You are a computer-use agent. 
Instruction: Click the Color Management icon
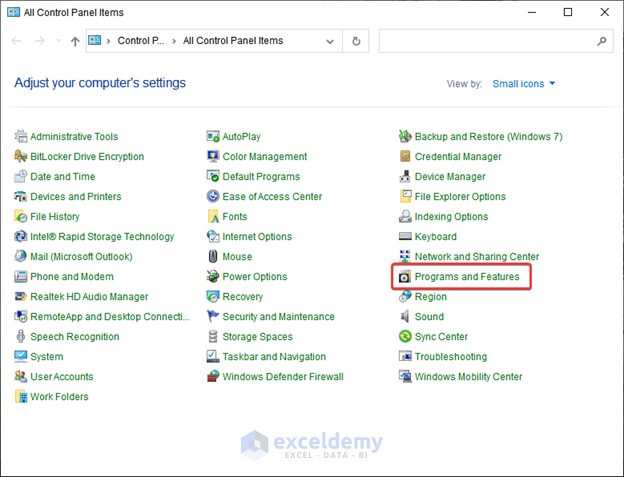click(213, 157)
